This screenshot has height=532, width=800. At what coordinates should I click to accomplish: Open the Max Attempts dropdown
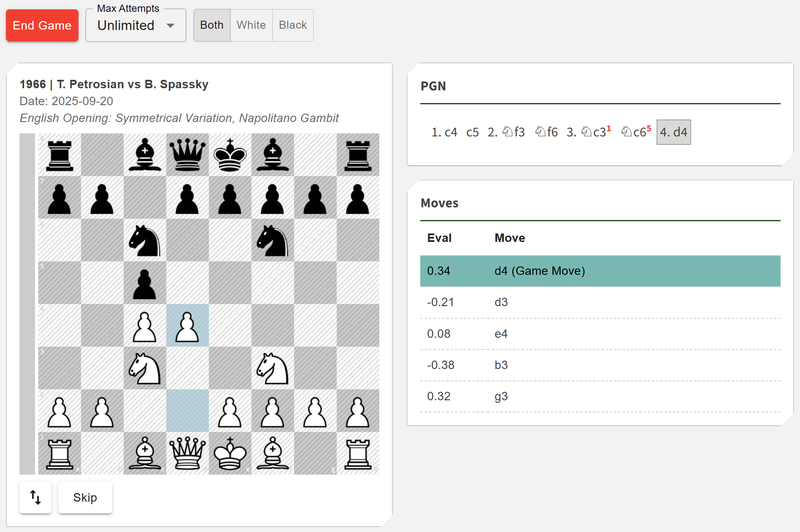pos(135,25)
